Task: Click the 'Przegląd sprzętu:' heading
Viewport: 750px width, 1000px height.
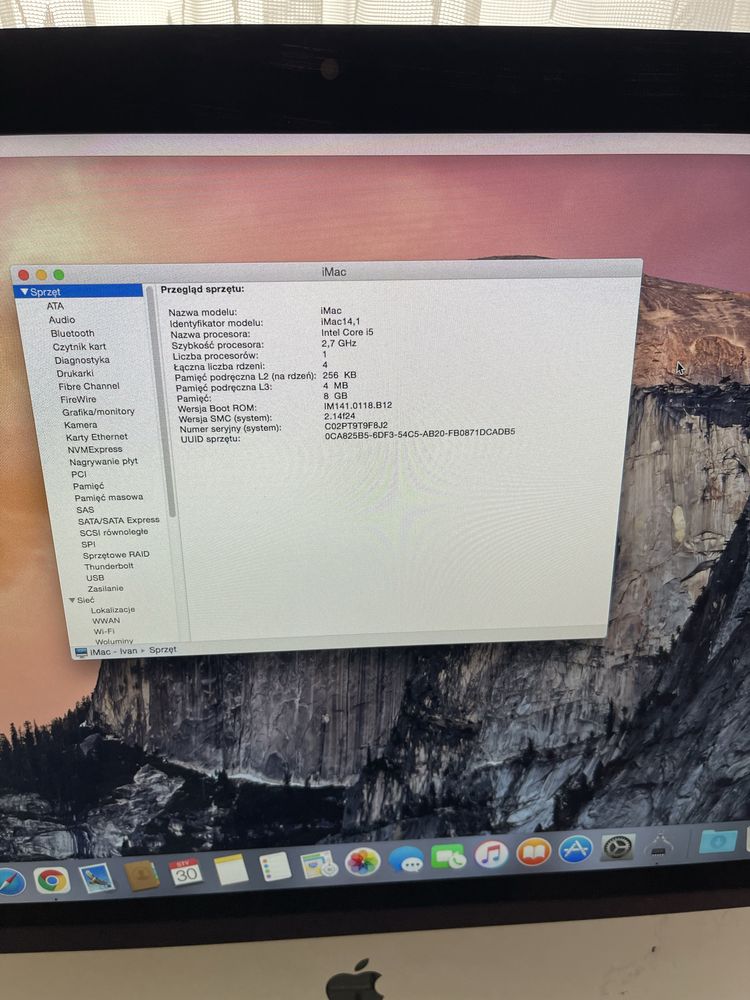Action: [202, 290]
